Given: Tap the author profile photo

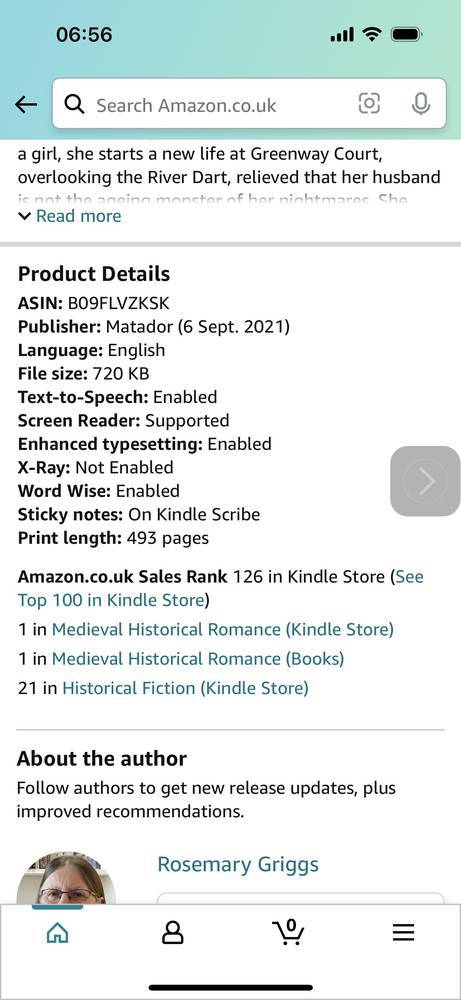Looking at the screenshot, I should pos(66,878).
